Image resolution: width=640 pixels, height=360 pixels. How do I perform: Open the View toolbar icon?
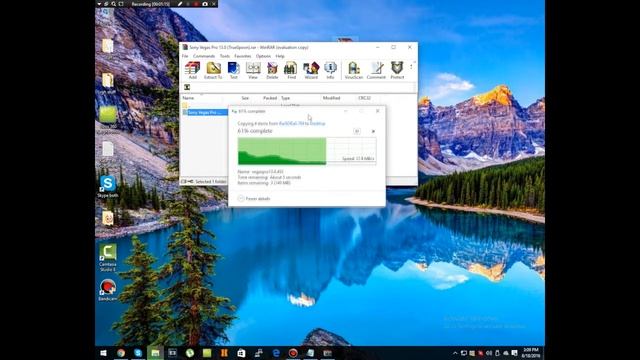[x=253, y=70]
